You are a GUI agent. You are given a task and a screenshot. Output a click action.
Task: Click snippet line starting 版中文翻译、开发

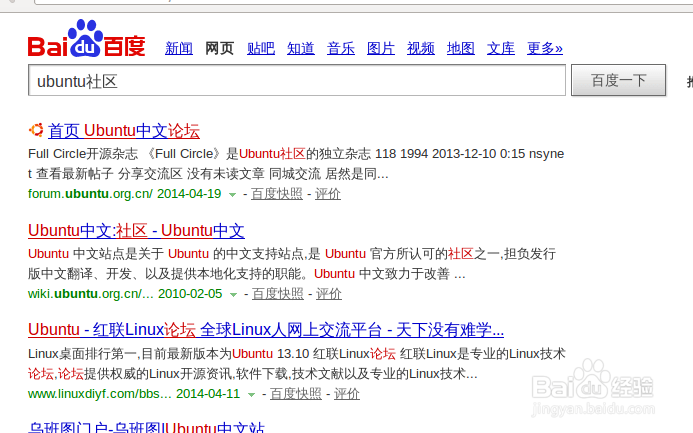point(247,274)
